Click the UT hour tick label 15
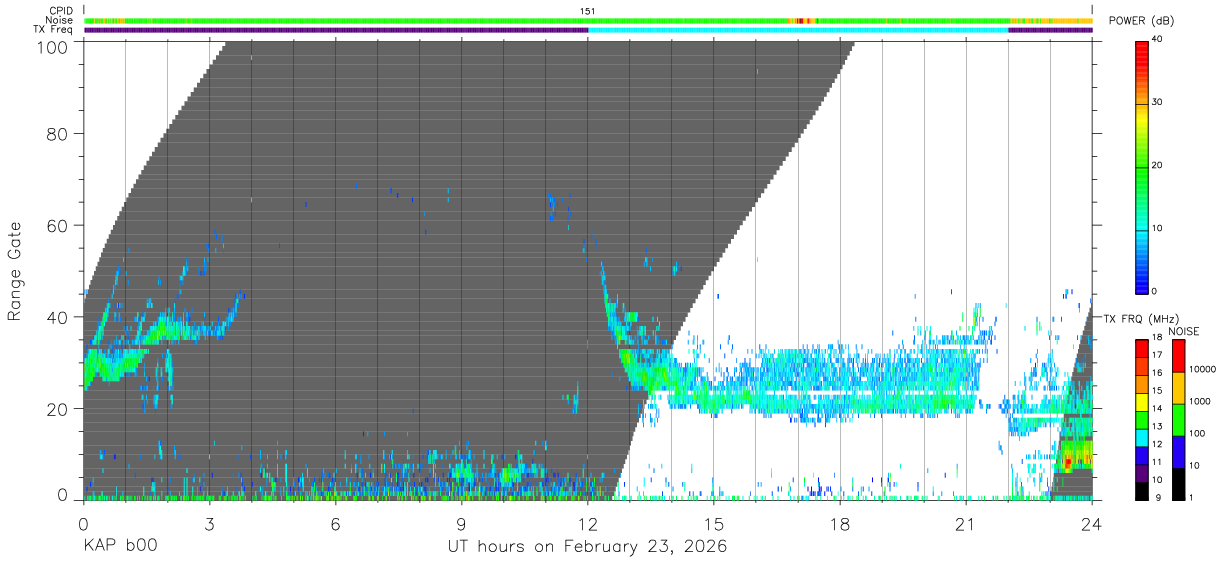 [714, 524]
